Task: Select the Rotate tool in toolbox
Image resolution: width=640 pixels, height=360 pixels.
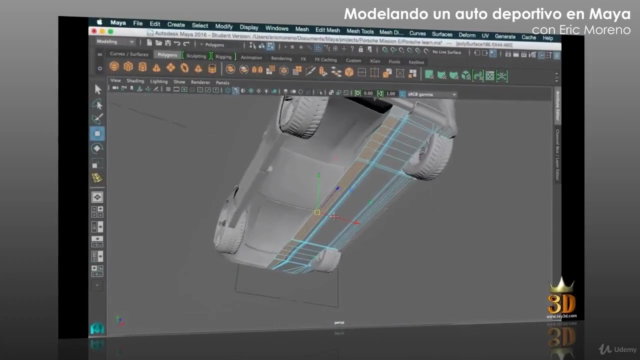Action: (97, 149)
